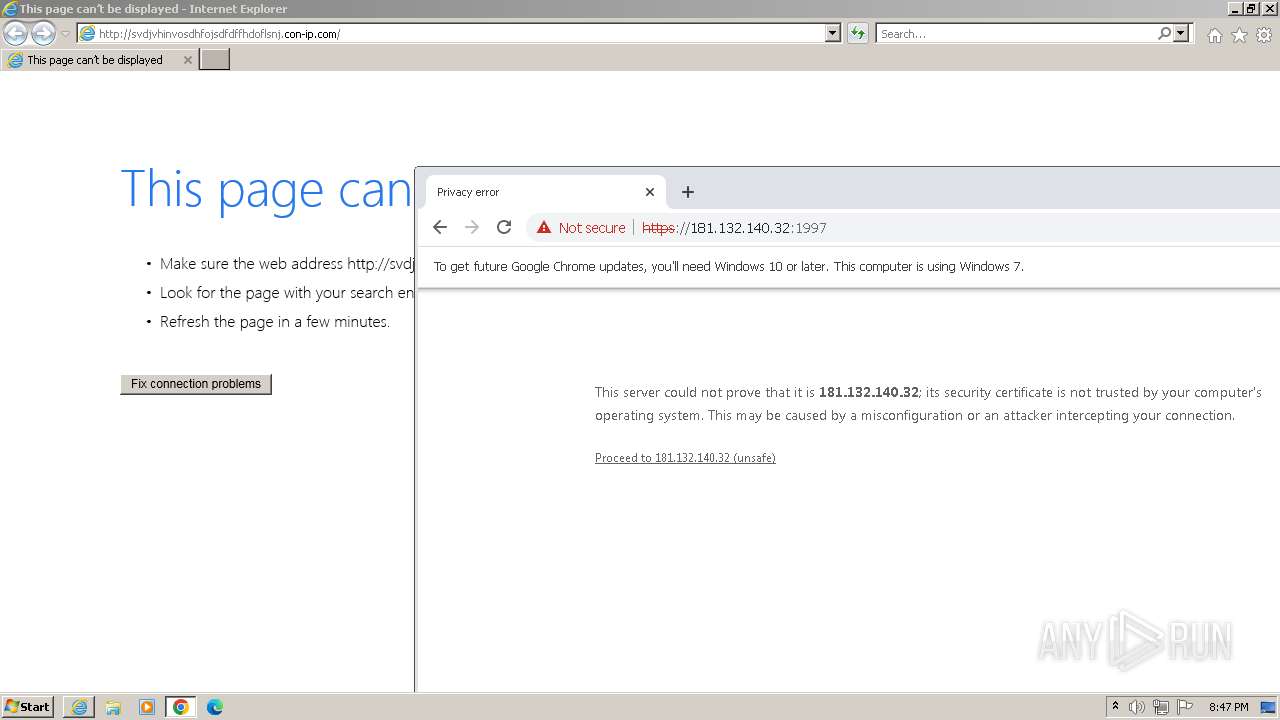Click bold '181.132.140.32' in warning text
Viewport: 1280px width, 720px height.
point(869,393)
